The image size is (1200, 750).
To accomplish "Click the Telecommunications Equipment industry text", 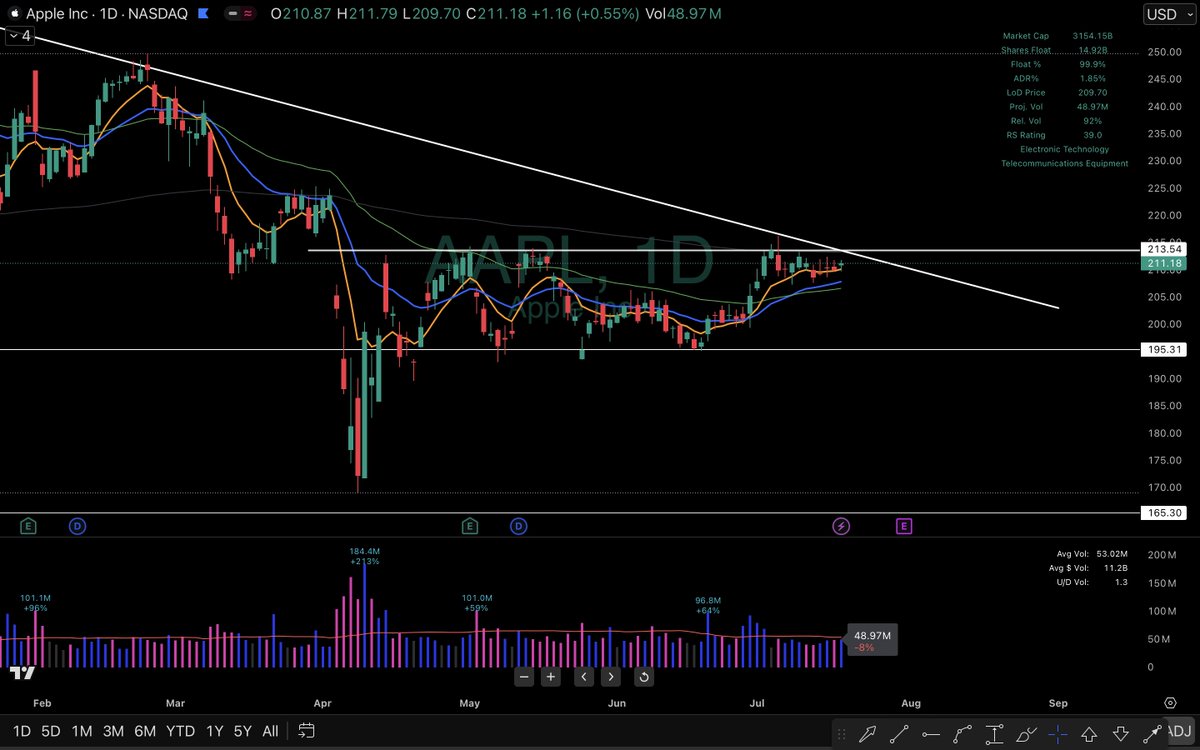I will (1064, 163).
